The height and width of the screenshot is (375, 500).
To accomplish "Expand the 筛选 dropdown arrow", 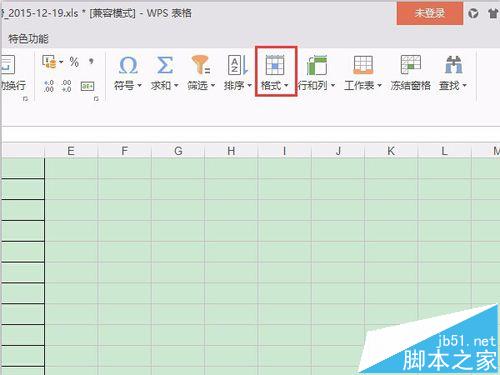I will 213,86.
